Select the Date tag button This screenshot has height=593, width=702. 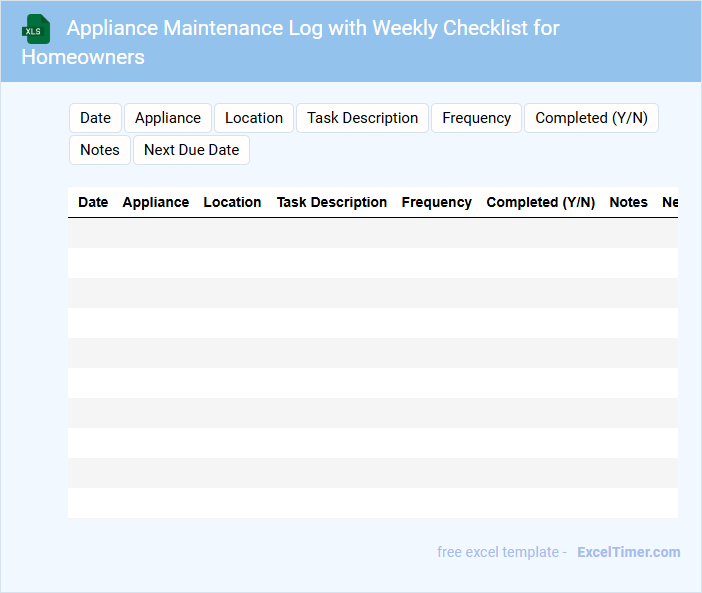coord(95,118)
